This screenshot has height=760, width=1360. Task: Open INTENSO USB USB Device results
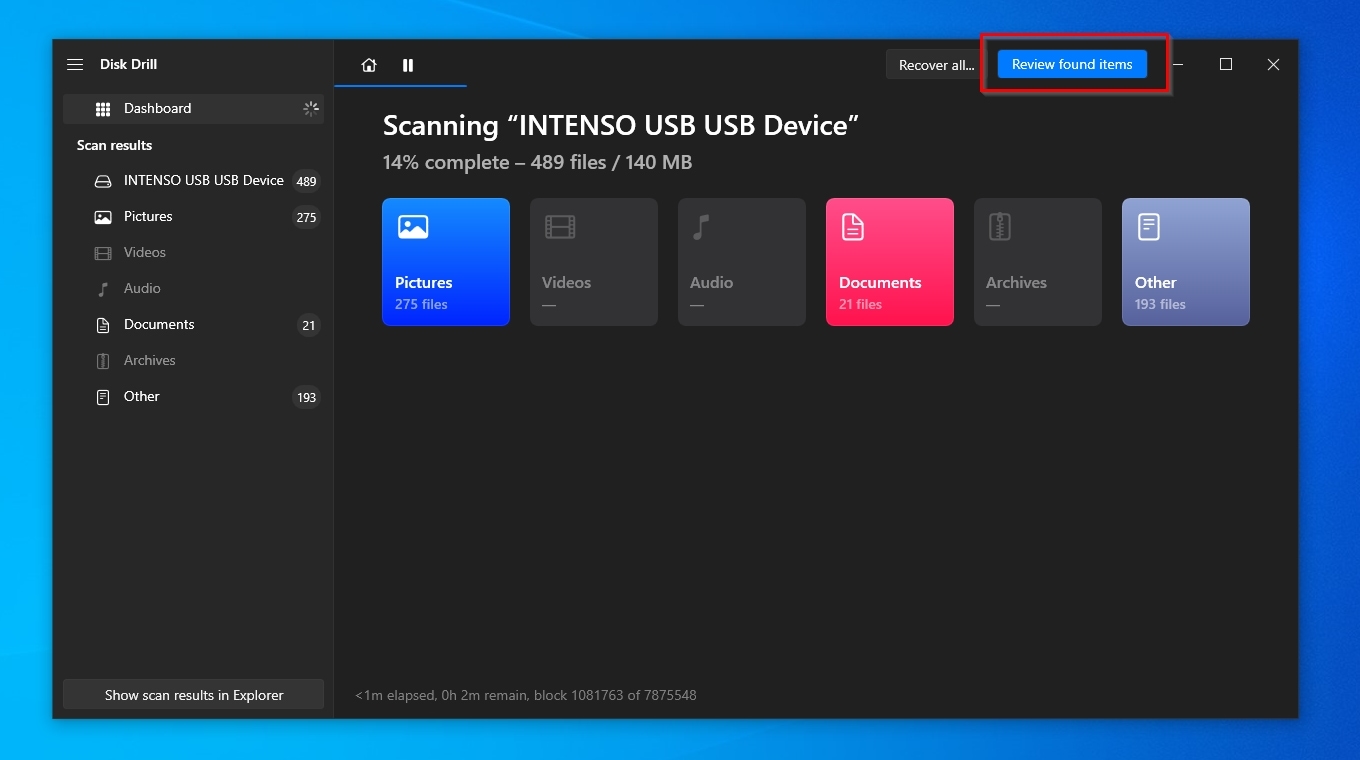coord(193,181)
